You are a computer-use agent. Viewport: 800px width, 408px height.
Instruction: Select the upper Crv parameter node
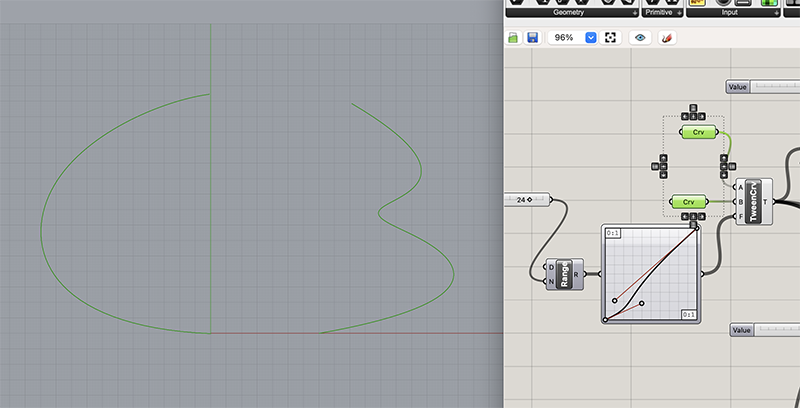point(699,132)
